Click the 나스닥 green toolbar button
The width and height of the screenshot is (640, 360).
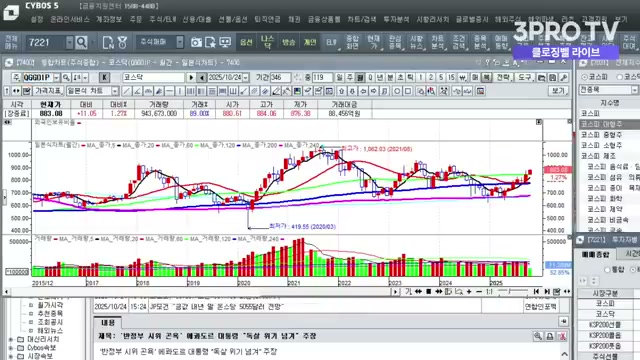[x=267, y=42]
